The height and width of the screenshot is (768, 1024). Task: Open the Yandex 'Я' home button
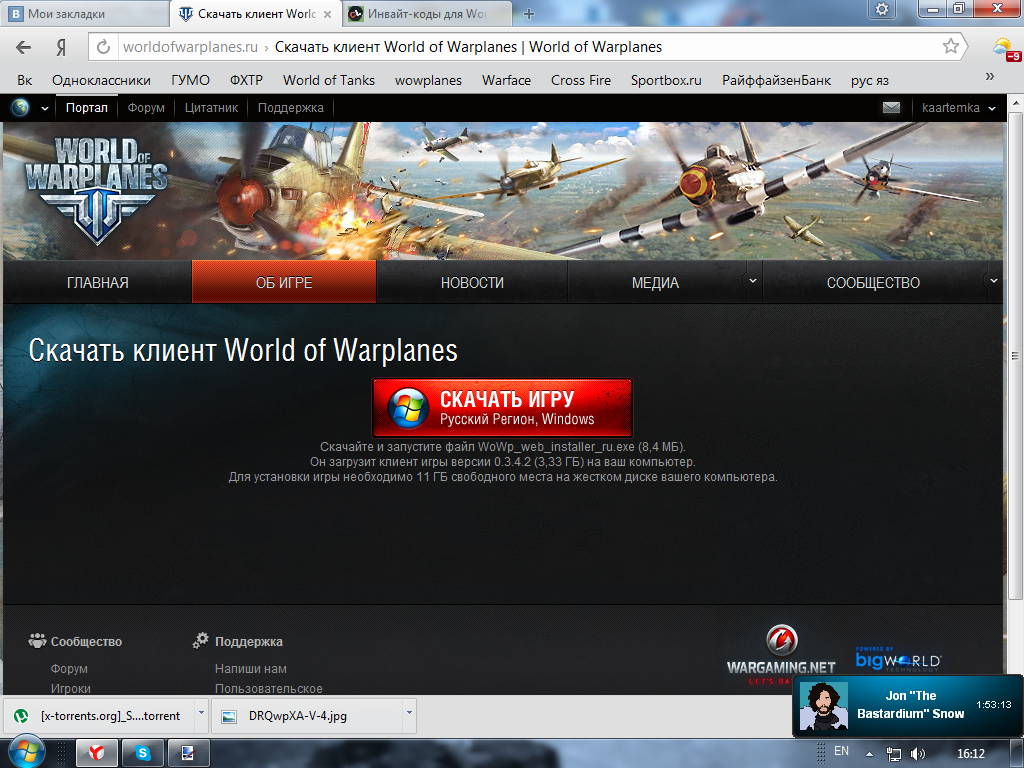[x=61, y=47]
